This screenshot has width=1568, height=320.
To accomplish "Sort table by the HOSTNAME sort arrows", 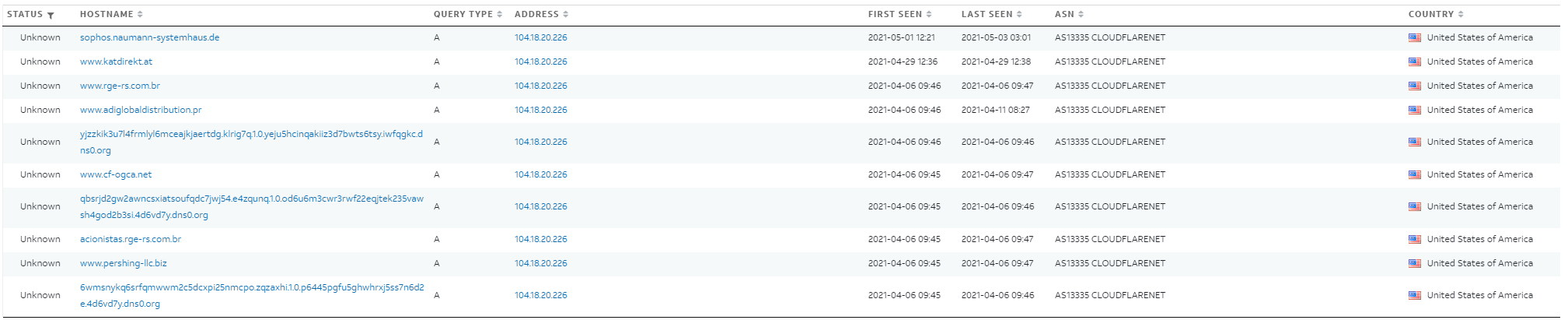I will 140,14.
